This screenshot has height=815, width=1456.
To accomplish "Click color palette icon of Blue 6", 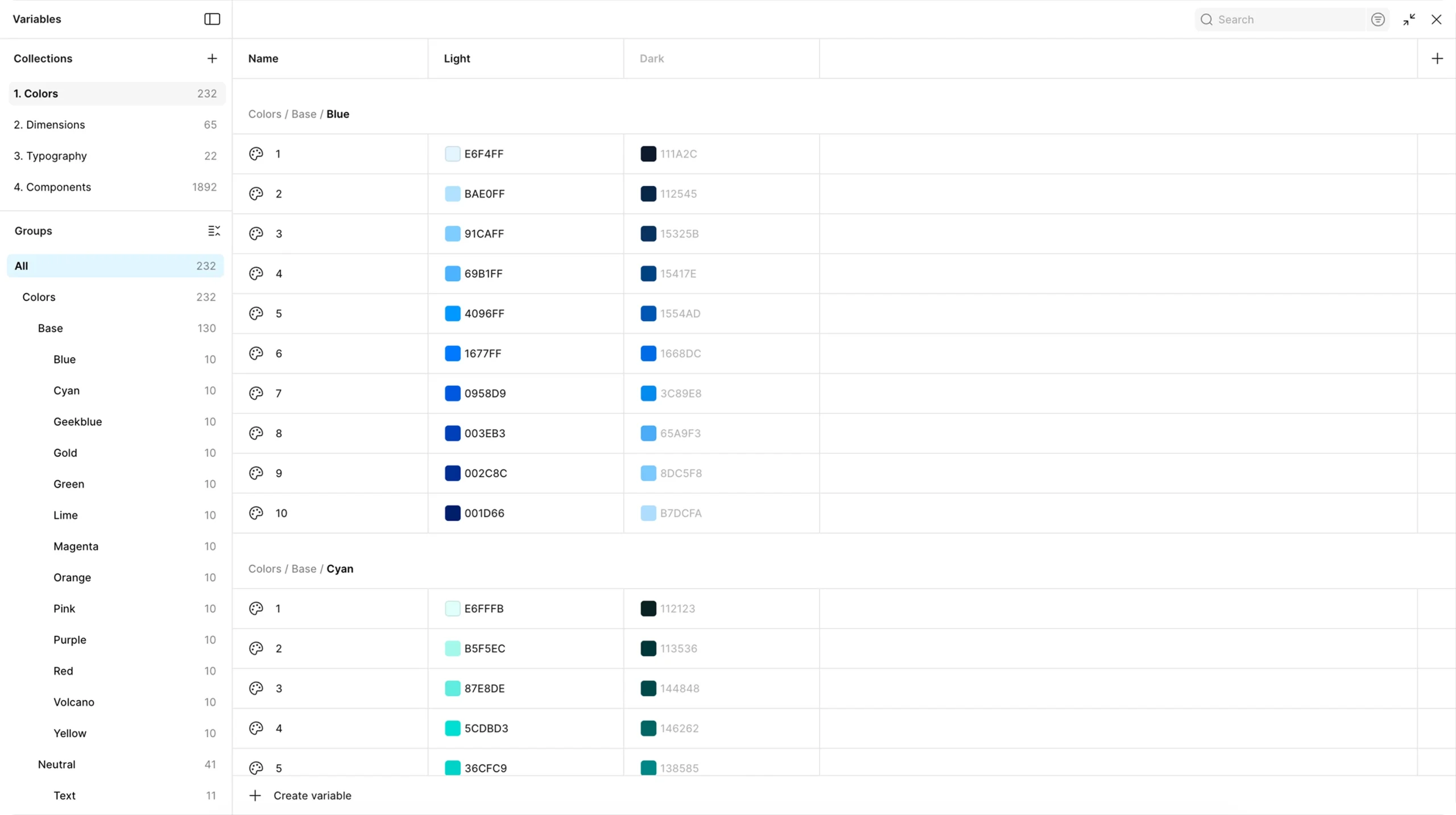I will coord(256,353).
